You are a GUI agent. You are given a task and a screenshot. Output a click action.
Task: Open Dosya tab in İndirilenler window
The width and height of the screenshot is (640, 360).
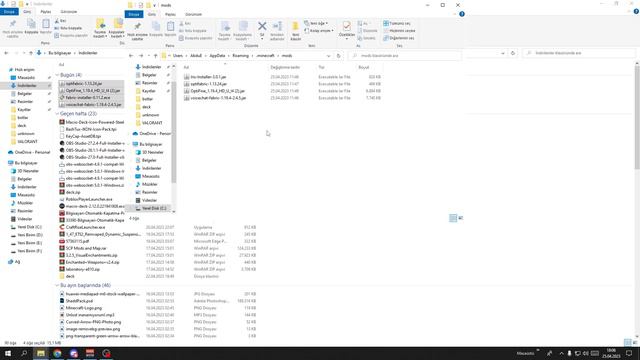coord(9,12)
